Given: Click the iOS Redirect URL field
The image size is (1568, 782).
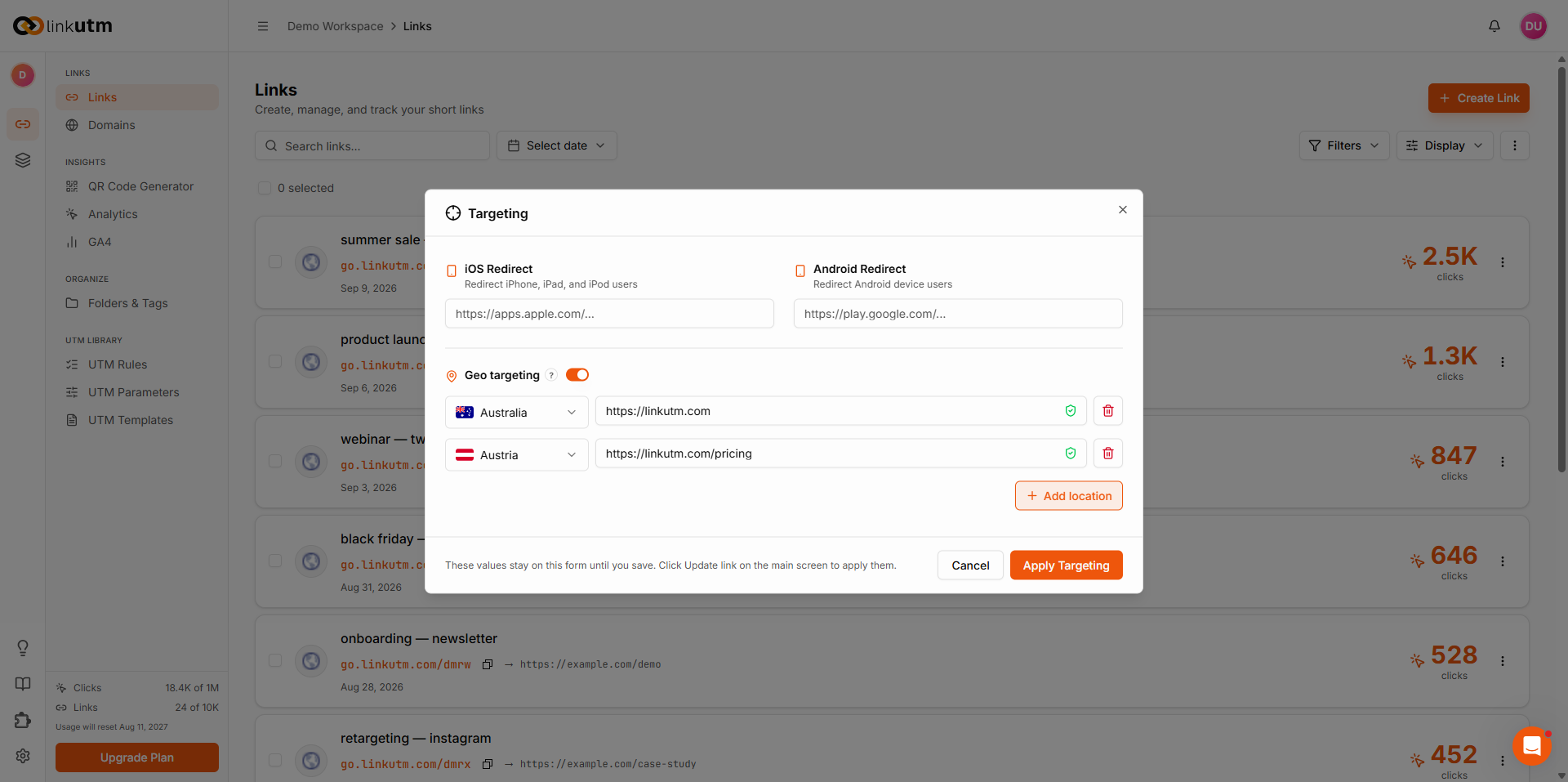Looking at the screenshot, I should (609, 314).
